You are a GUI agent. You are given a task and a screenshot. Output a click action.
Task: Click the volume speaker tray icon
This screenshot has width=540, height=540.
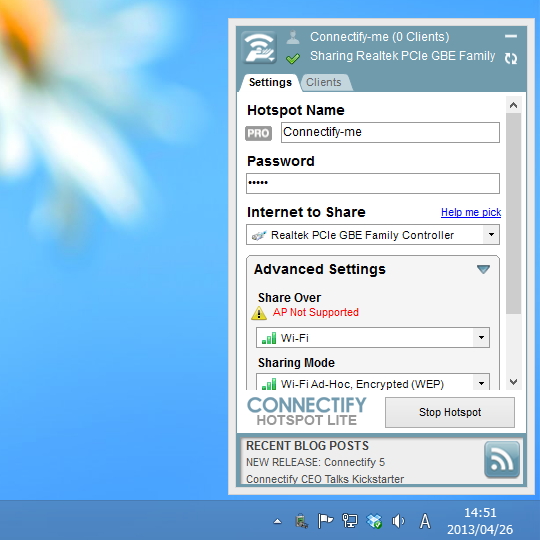point(398,521)
